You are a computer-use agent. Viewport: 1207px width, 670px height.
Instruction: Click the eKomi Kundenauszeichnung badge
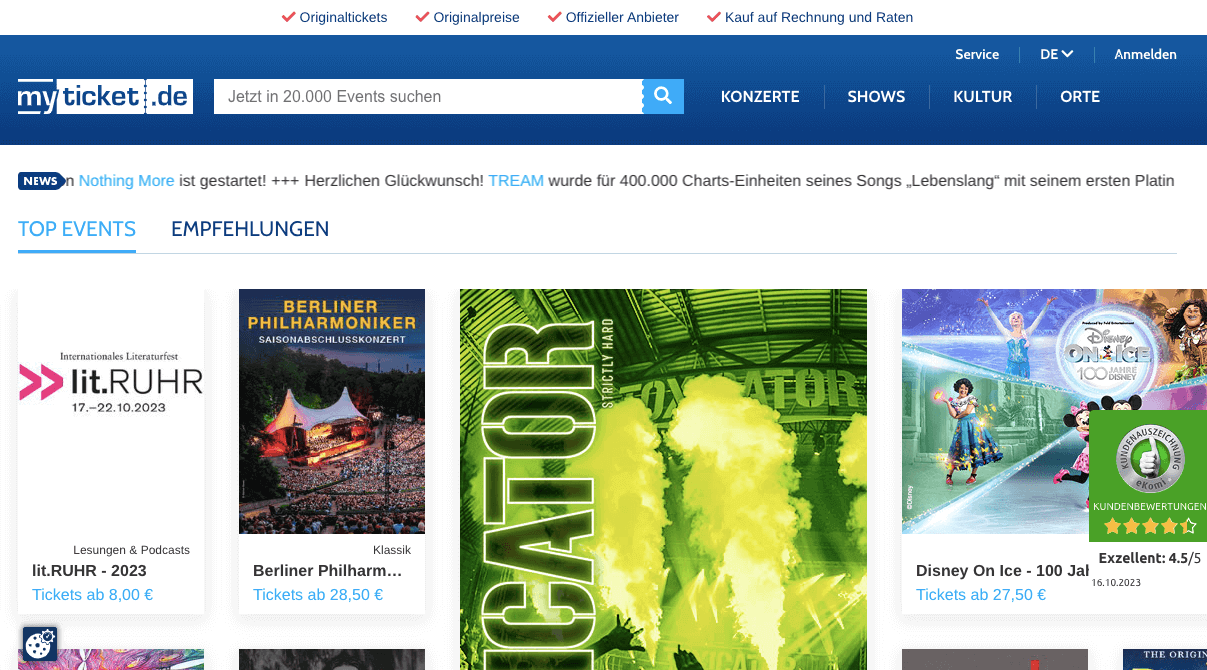(x=1148, y=461)
